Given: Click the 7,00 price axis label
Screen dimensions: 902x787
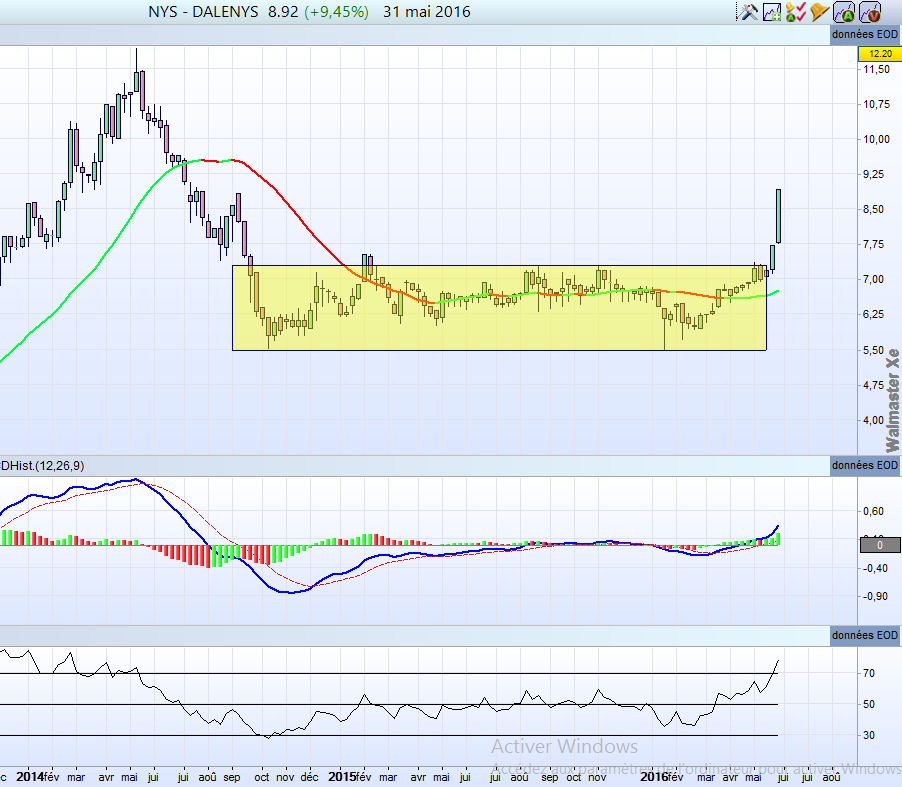Looking at the screenshot, I should (873, 279).
